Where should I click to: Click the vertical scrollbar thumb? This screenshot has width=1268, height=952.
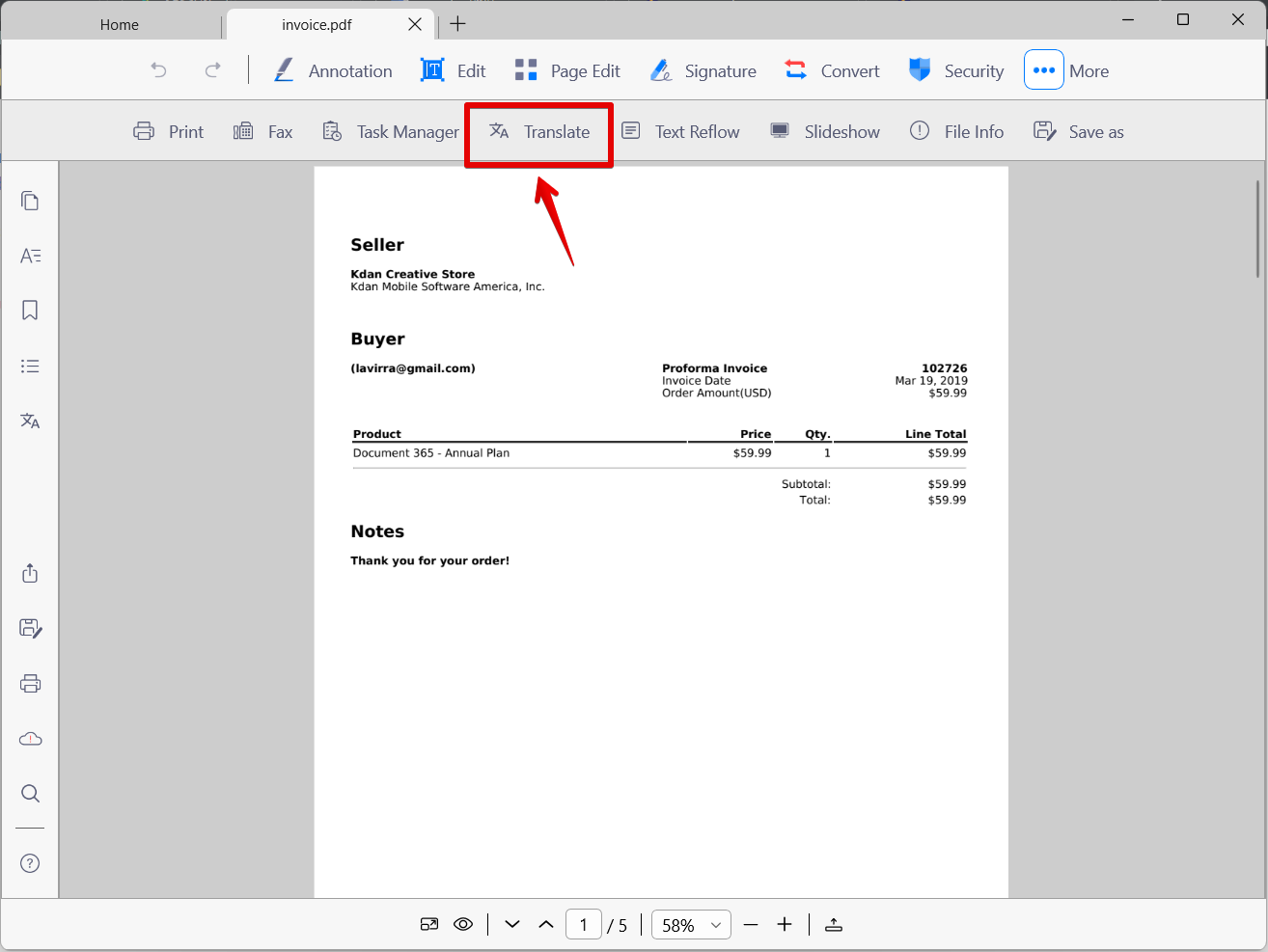tap(1257, 228)
